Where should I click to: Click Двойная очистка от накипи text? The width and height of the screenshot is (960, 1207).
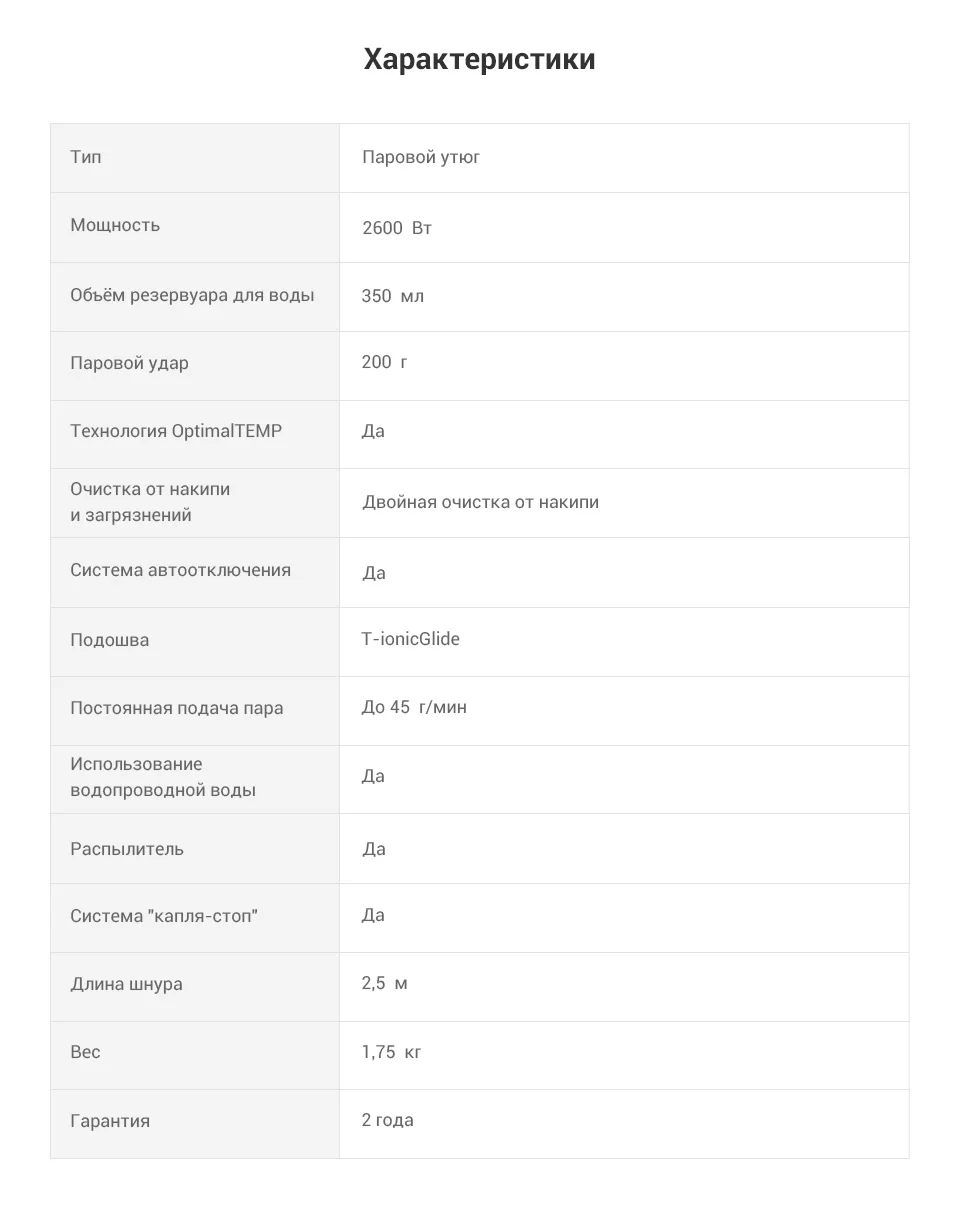(481, 502)
